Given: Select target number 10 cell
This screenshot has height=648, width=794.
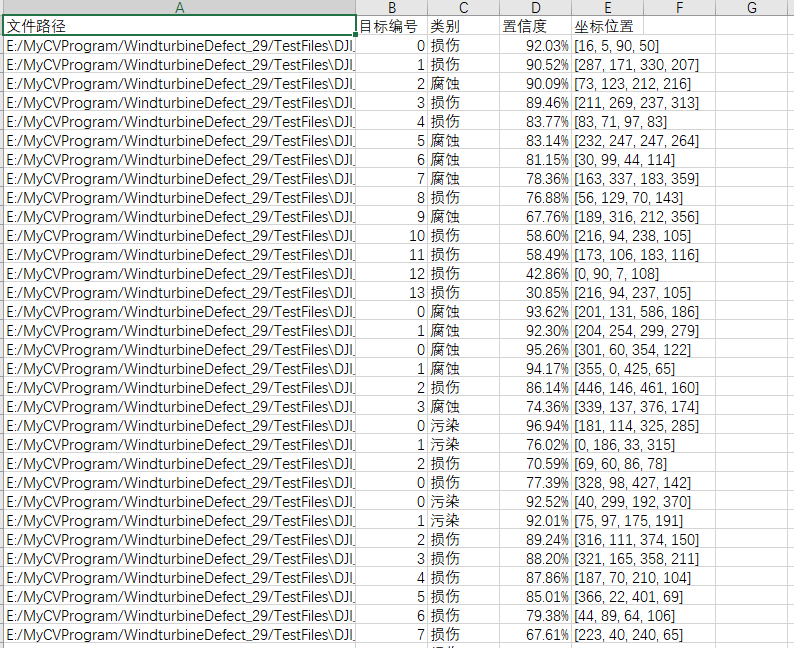Looking at the screenshot, I should click(x=392, y=235).
